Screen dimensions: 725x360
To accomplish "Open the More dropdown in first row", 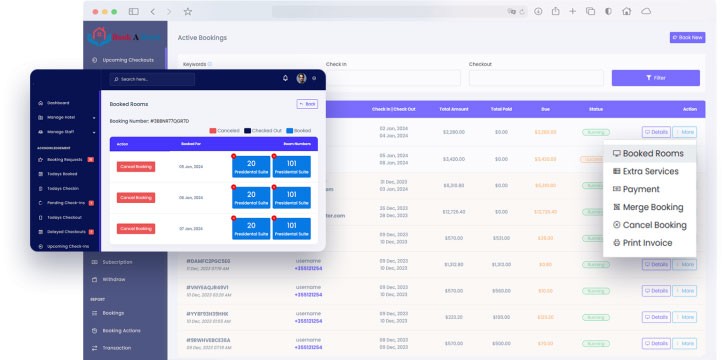I will pos(684,132).
